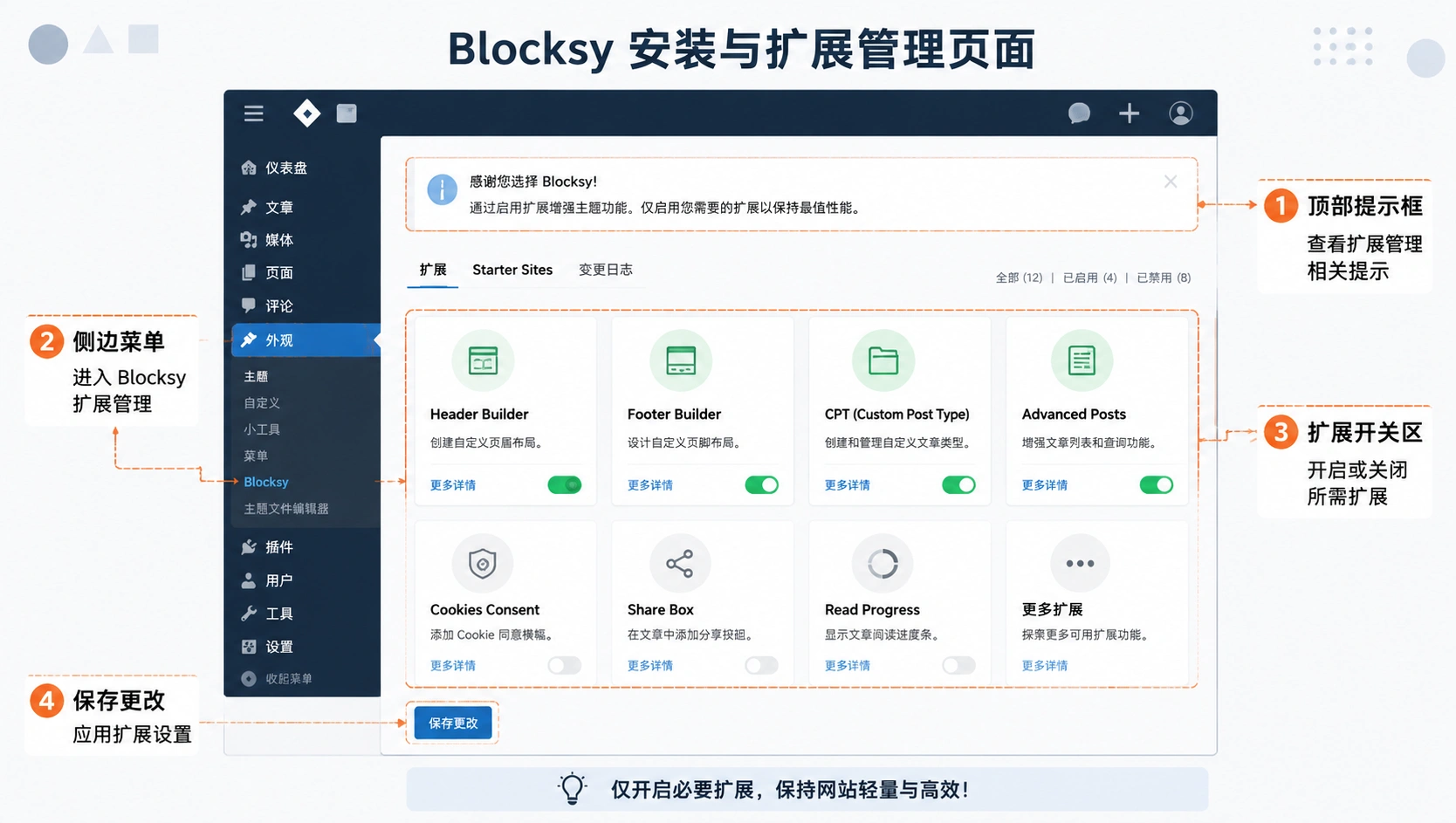Click the Footer Builder extension icon

click(x=681, y=360)
